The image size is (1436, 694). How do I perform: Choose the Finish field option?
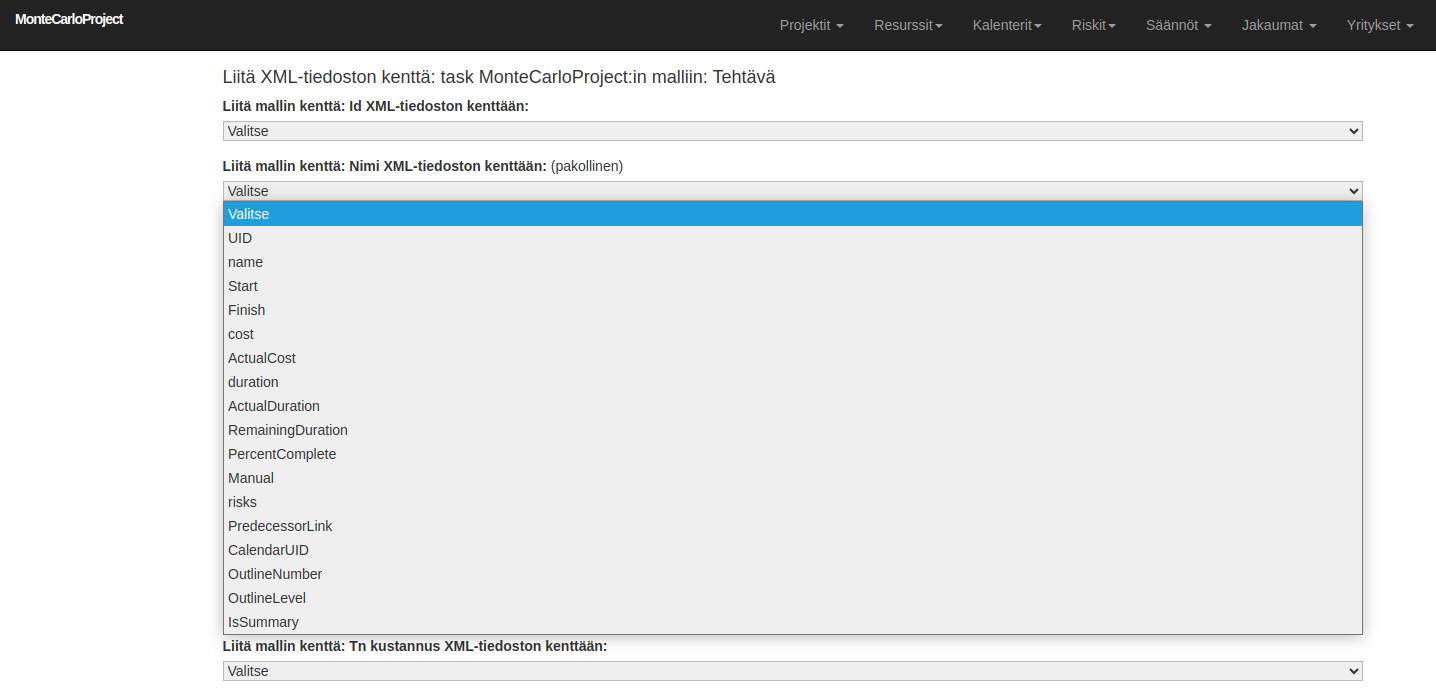(246, 310)
